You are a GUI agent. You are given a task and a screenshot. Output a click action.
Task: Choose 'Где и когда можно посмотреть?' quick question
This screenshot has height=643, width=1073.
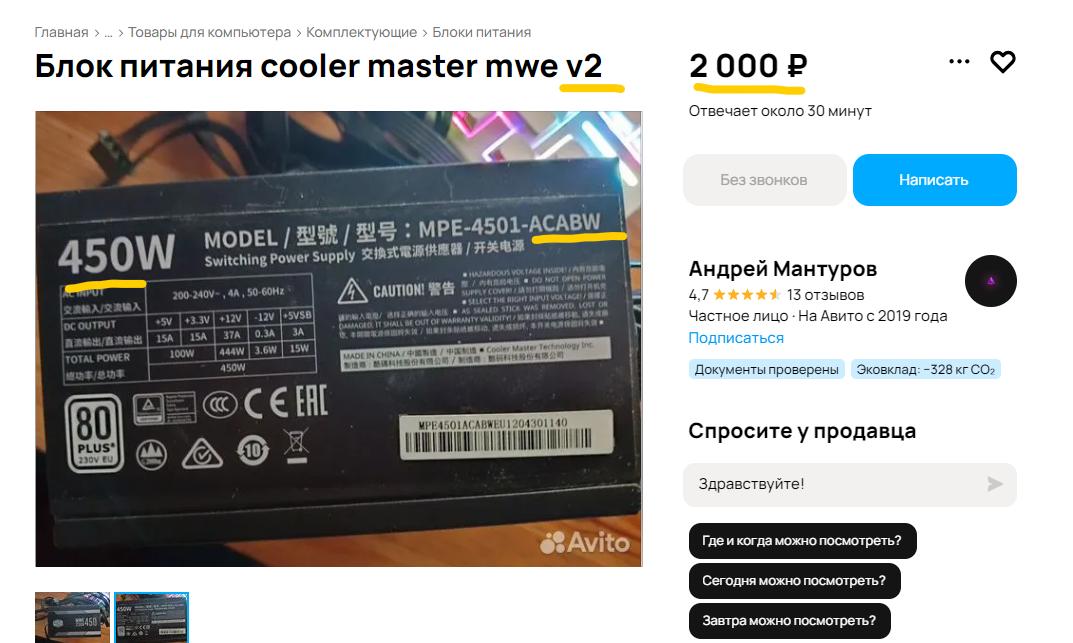[x=802, y=541]
